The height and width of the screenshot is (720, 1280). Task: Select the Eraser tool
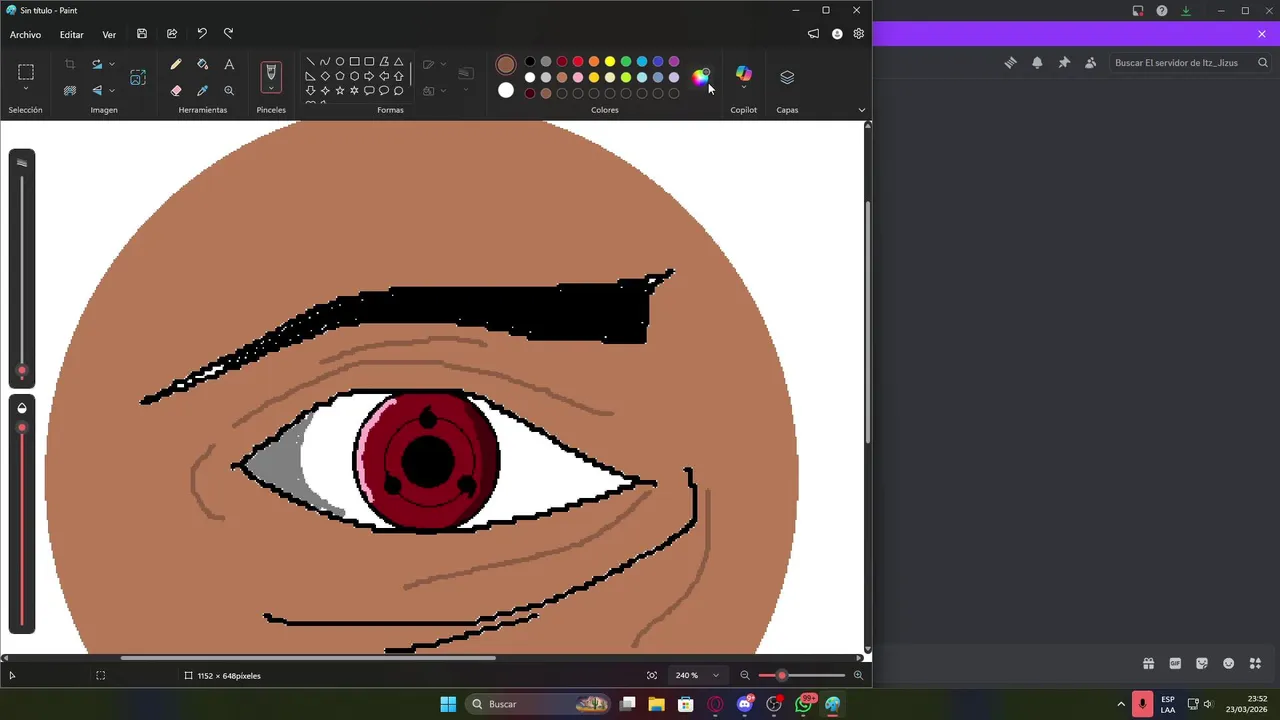[x=176, y=90]
